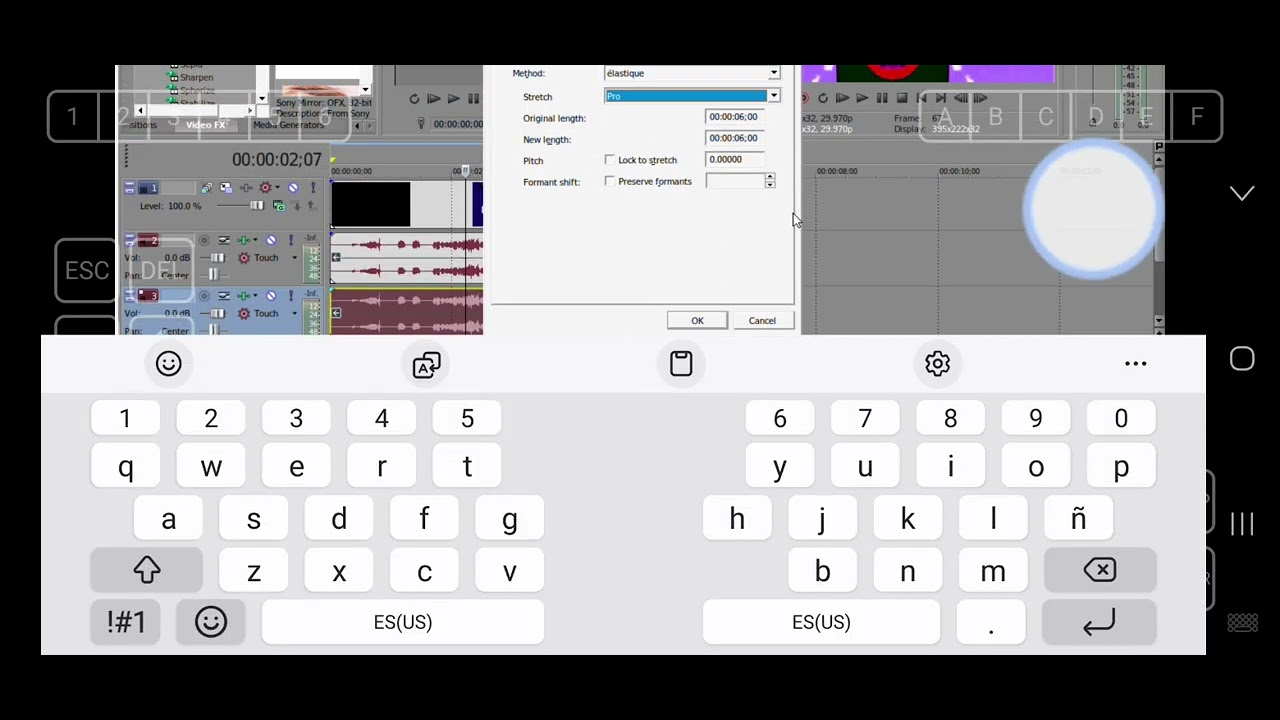Open the keyboard emoji panel in the toolbar

pos(168,363)
